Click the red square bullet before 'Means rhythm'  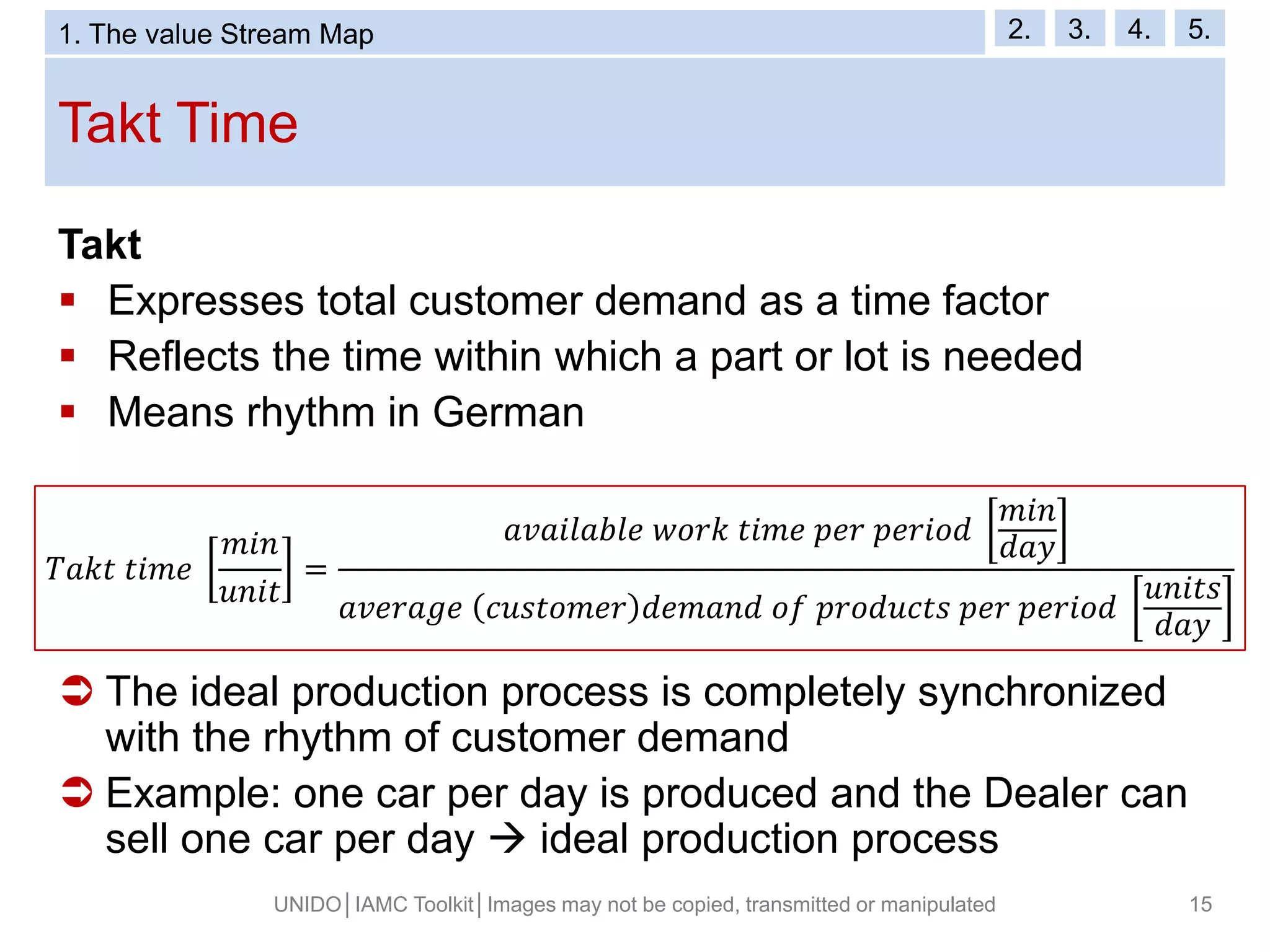click(x=68, y=412)
